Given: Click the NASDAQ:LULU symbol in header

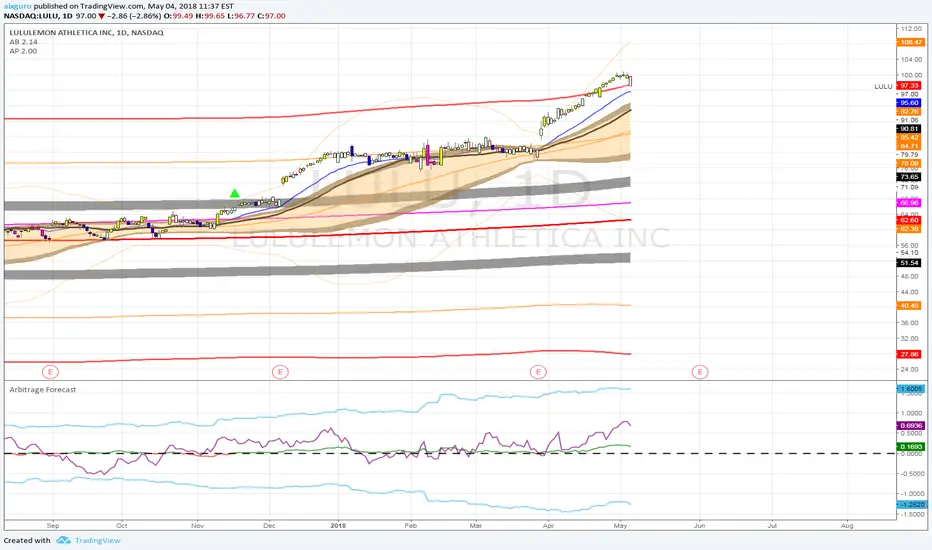Looking at the screenshot, I should pyautogui.click(x=31, y=16).
